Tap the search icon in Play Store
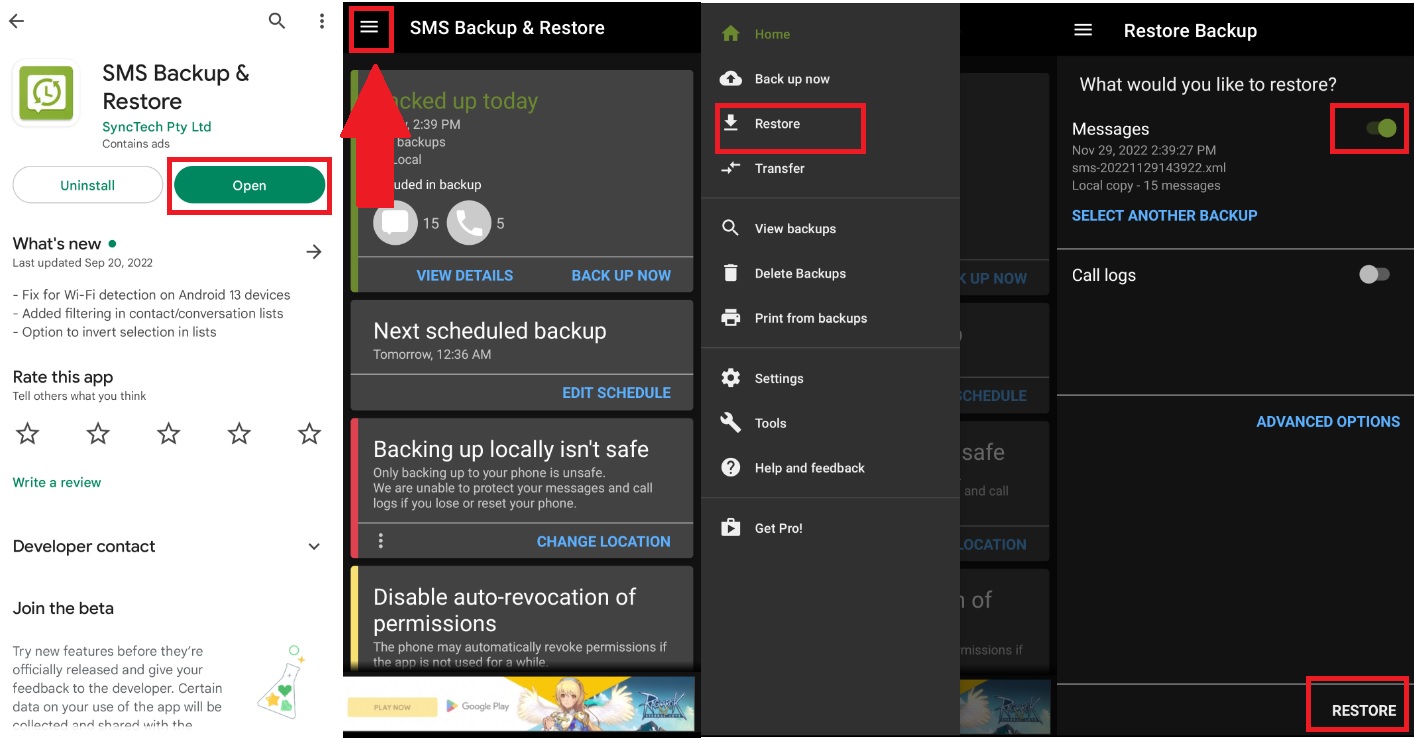Screen dimensions: 1414x738 click(277, 21)
